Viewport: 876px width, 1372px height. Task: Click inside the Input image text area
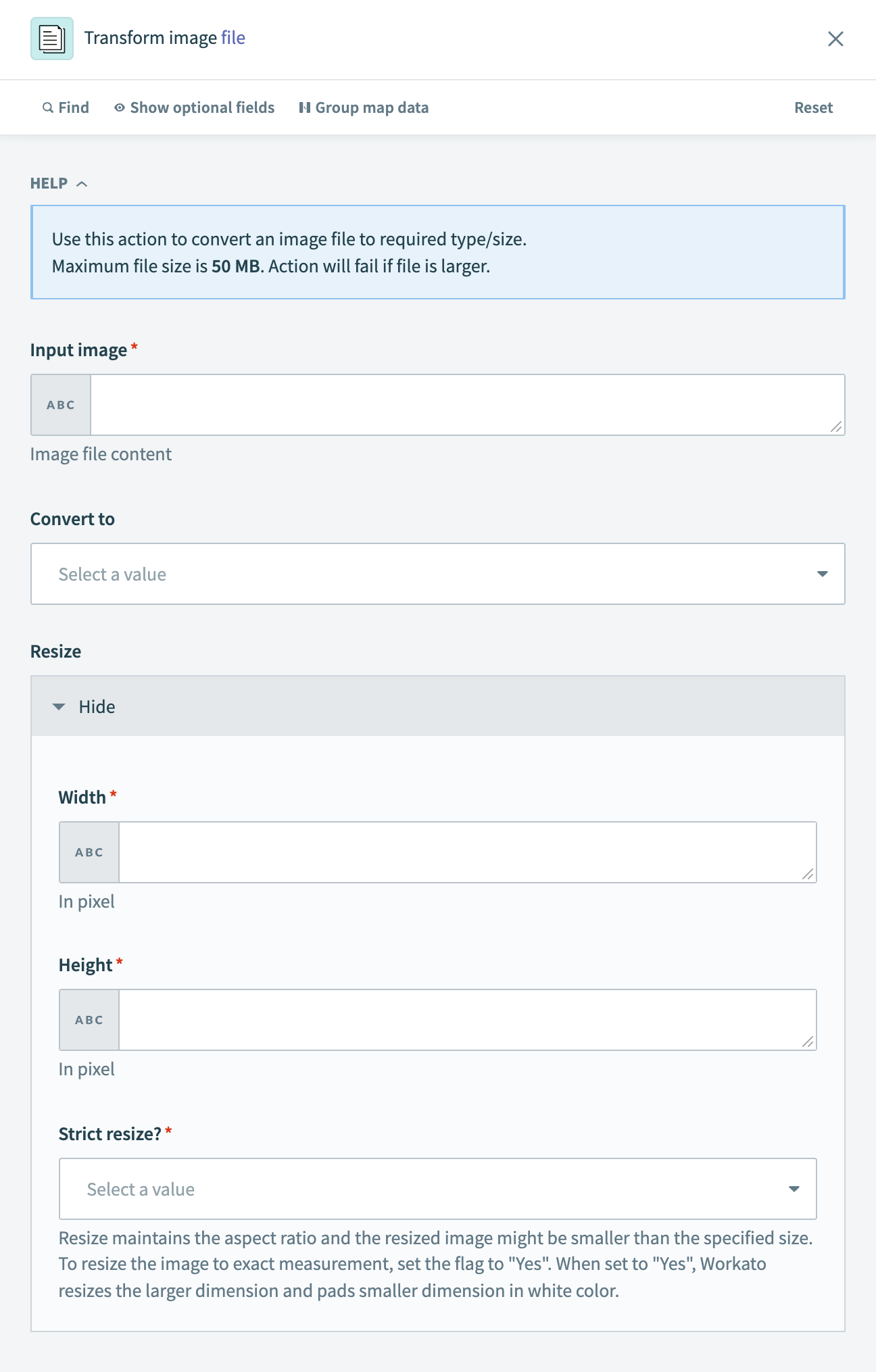[466, 403]
